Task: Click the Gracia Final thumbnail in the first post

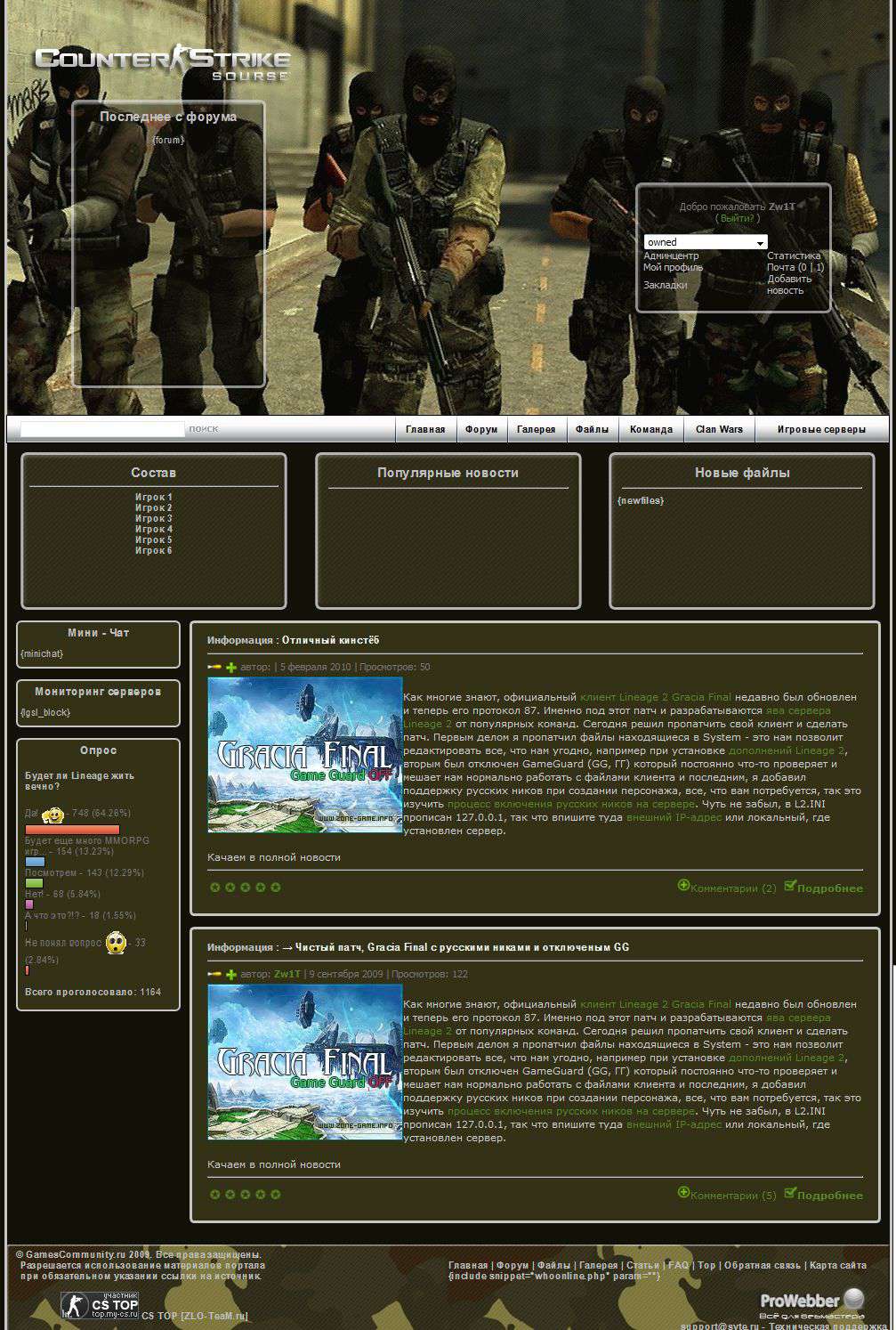Action: click(305, 755)
